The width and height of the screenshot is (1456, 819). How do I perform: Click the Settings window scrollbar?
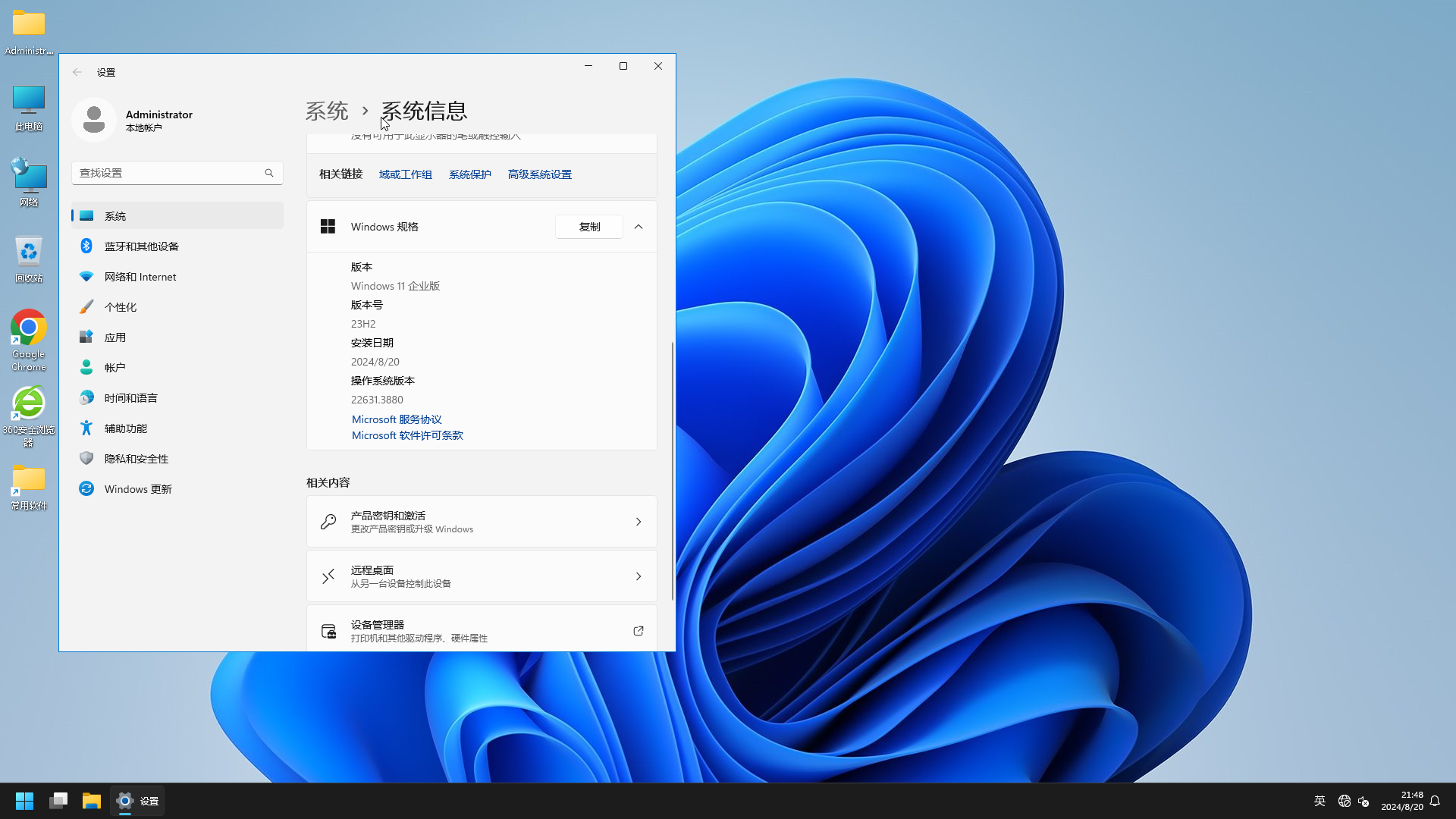672,470
